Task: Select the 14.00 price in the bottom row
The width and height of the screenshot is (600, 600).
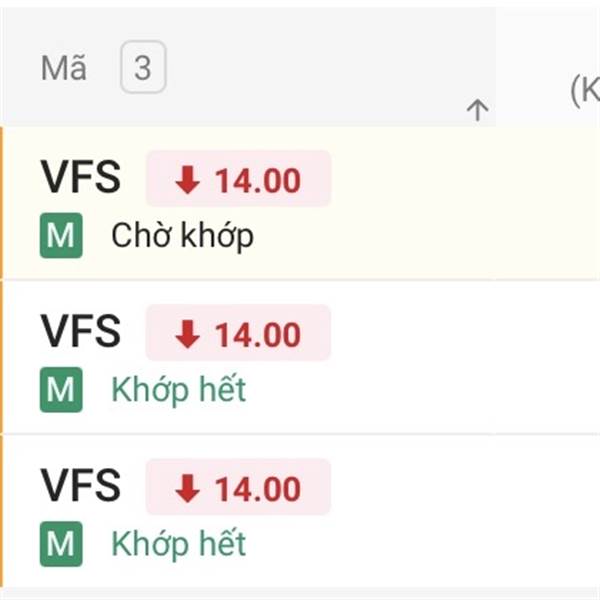Action: click(x=257, y=489)
